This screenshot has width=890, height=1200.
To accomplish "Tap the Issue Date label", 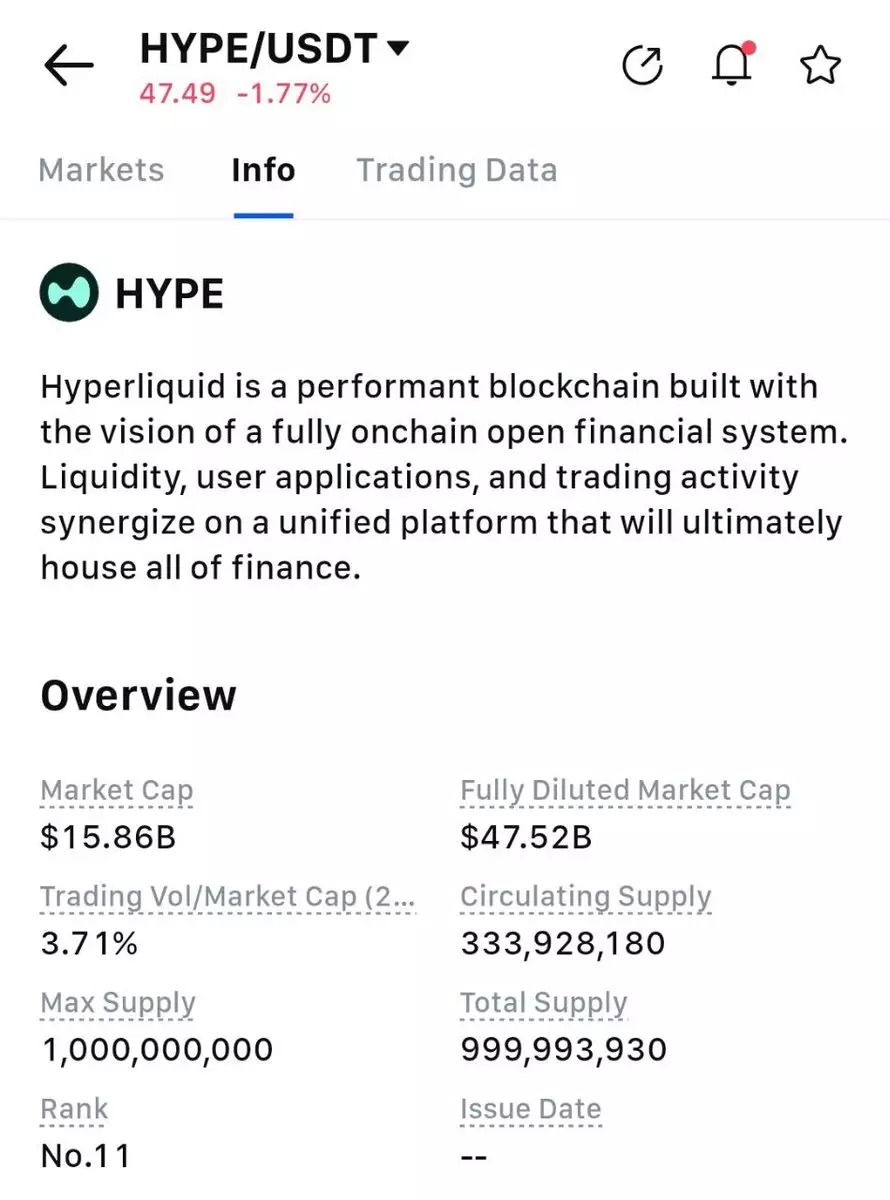I will pos(530,1109).
